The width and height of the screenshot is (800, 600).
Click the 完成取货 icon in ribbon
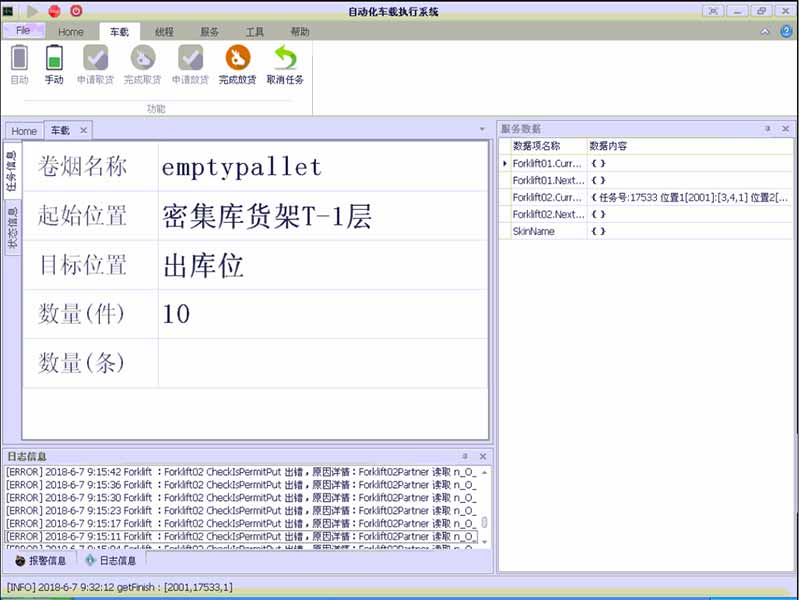coord(143,58)
